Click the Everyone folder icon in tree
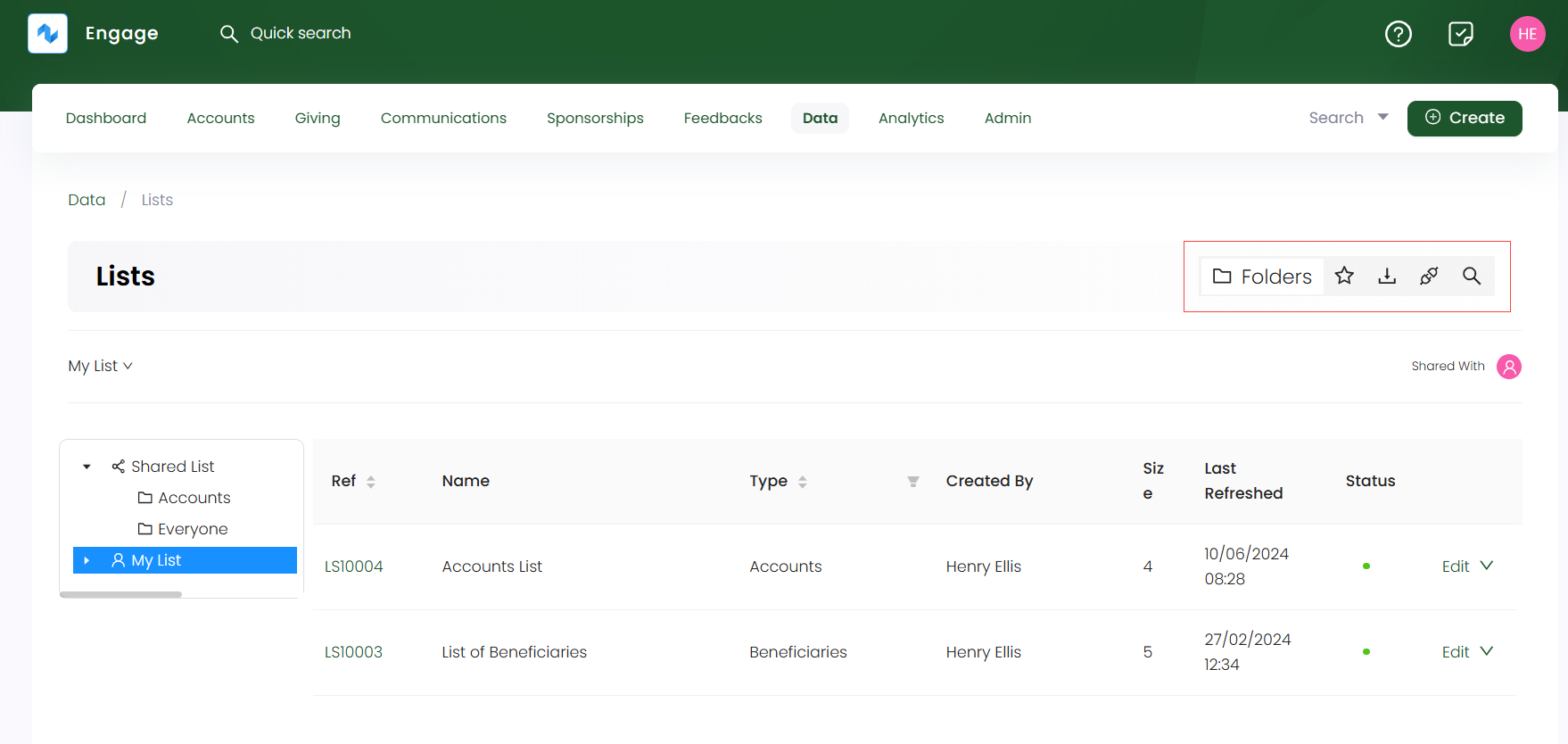 click(x=145, y=529)
